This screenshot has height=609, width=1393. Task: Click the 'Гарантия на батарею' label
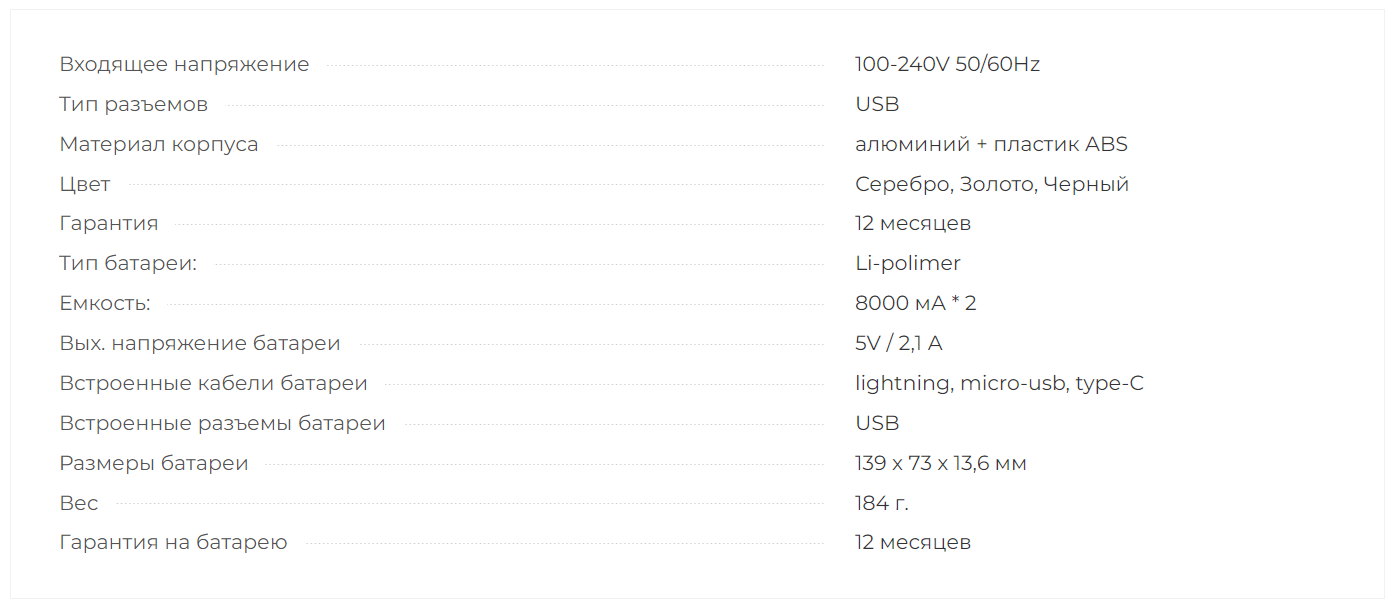pos(173,543)
